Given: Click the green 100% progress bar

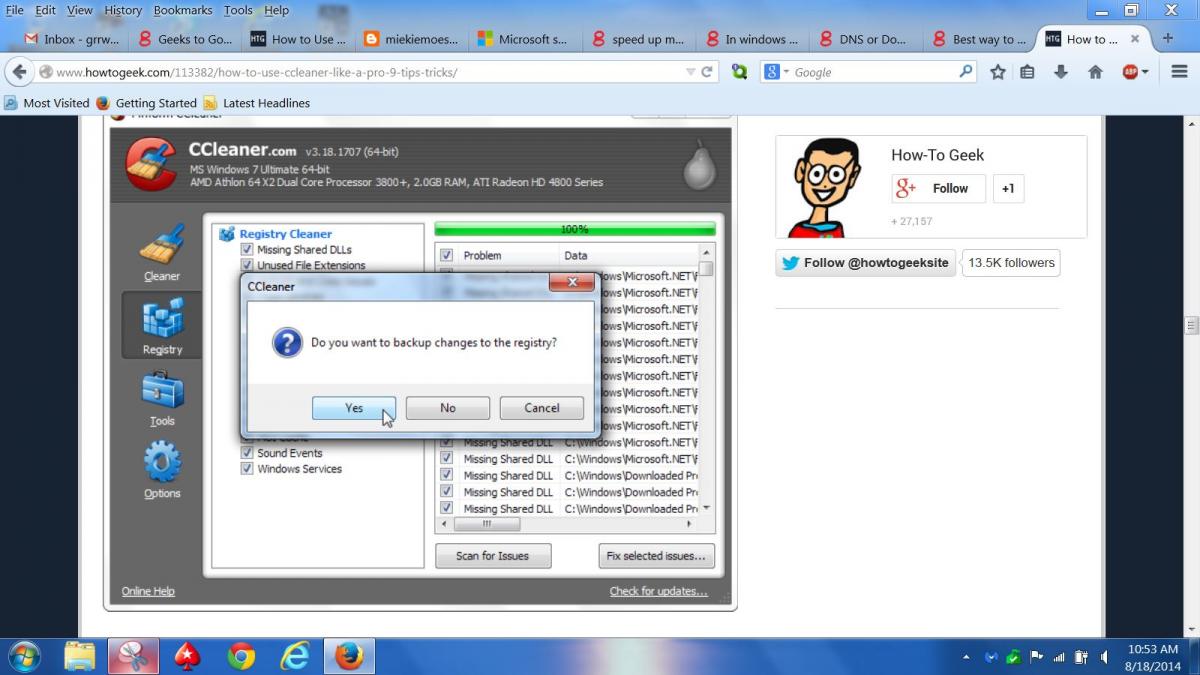Looking at the screenshot, I should tap(575, 229).
